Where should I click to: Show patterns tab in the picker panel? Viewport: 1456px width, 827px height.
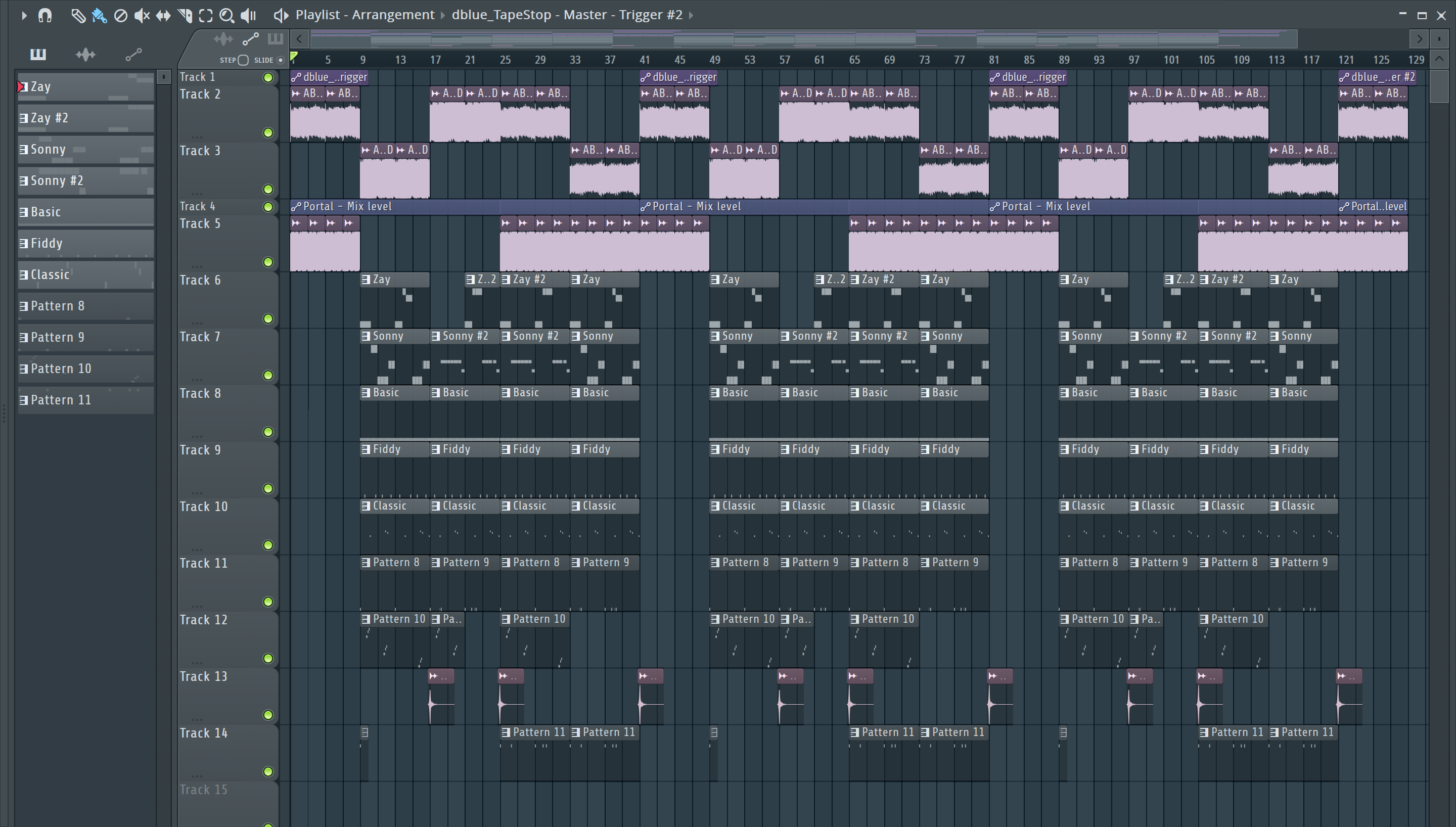click(38, 54)
